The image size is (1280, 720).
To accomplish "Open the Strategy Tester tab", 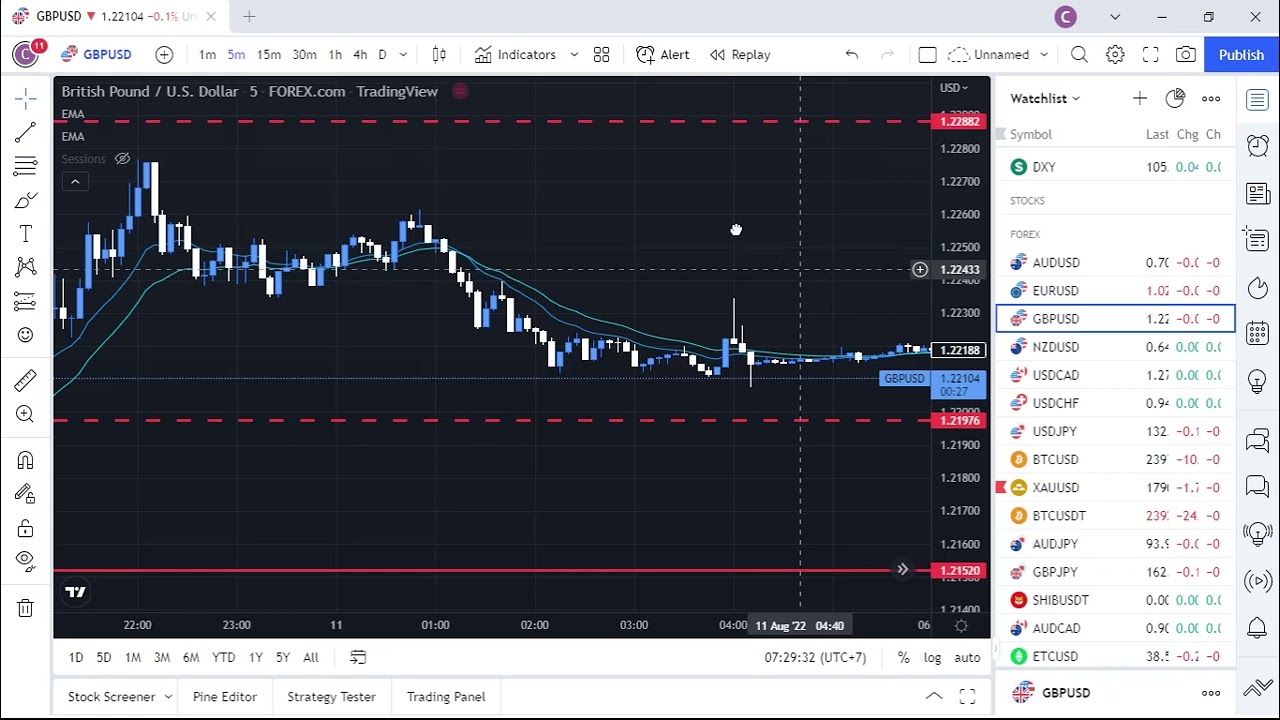I will (x=331, y=697).
